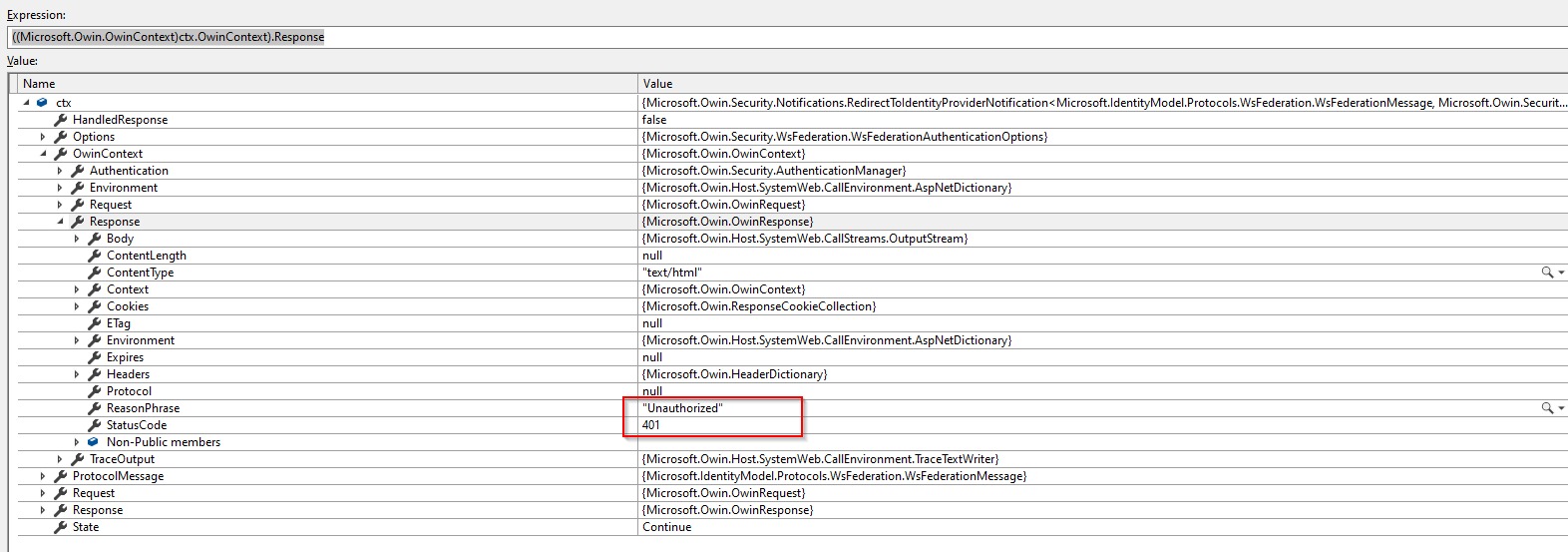Screen dimensions: 1568x552
Task: Click the Non-Public members cube icon
Action: [94, 442]
